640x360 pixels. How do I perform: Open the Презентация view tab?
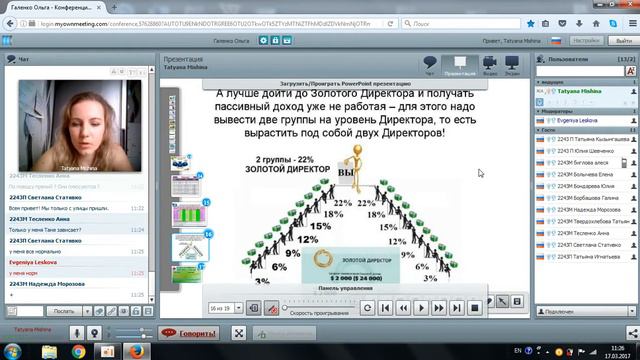(x=460, y=65)
